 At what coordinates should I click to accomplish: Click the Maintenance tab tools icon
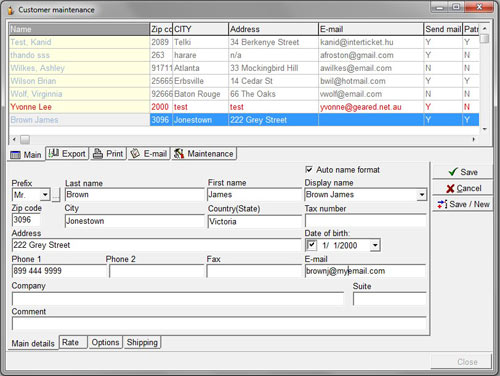click(179, 153)
